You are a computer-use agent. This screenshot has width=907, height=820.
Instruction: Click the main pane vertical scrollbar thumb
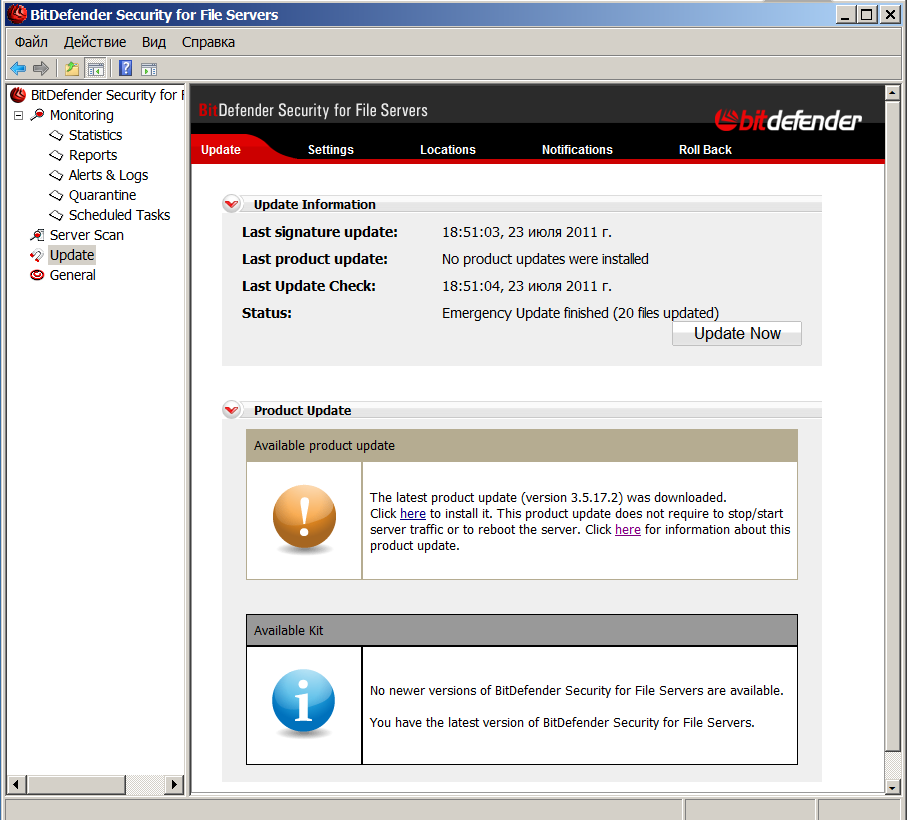[x=892, y=426]
